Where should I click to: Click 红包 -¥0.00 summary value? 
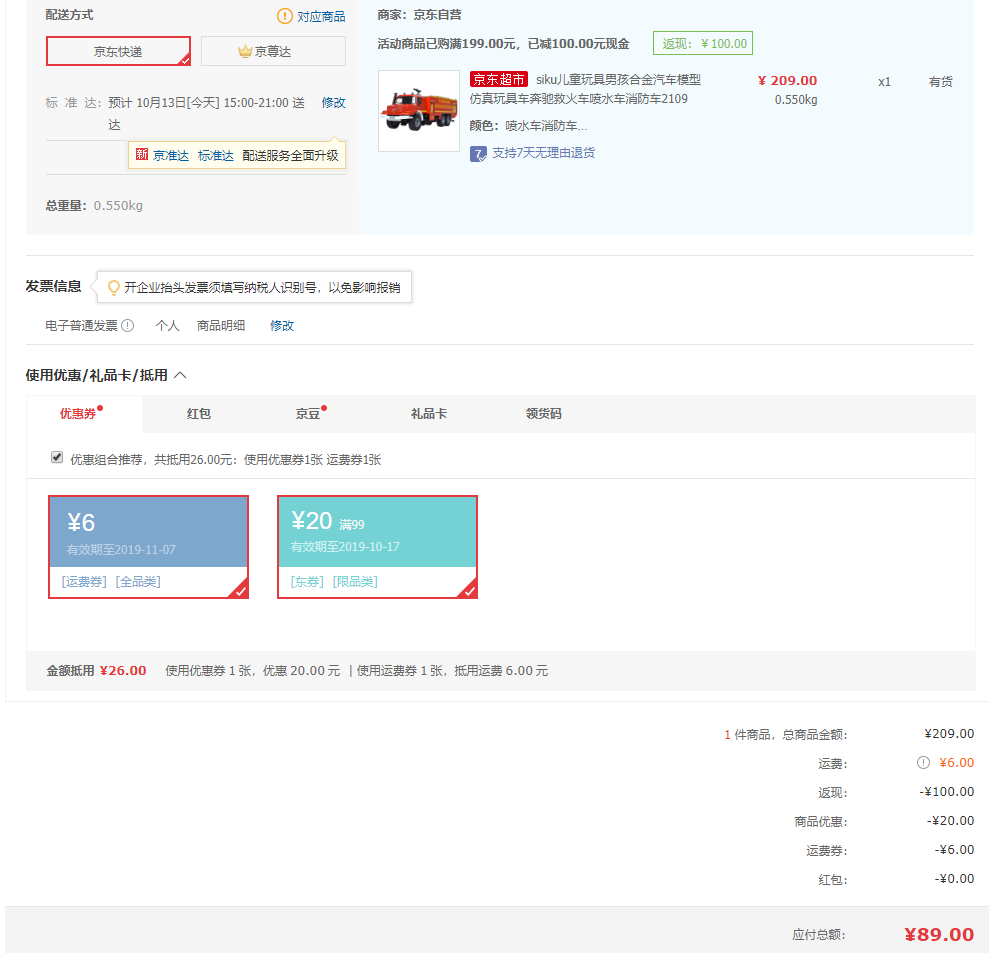954,879
